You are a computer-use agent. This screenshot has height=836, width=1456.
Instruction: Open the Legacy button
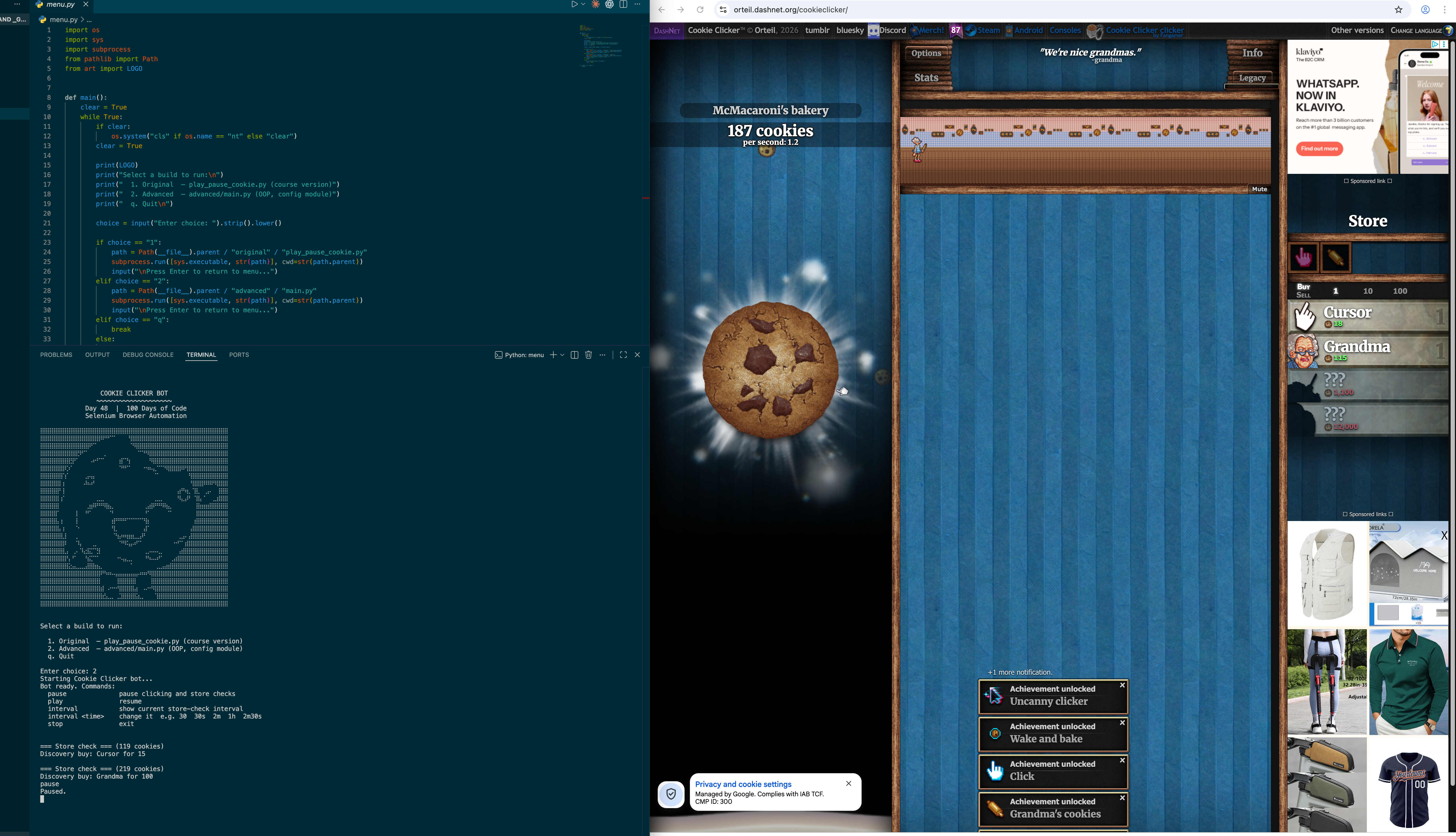[x=1252, y=78]
